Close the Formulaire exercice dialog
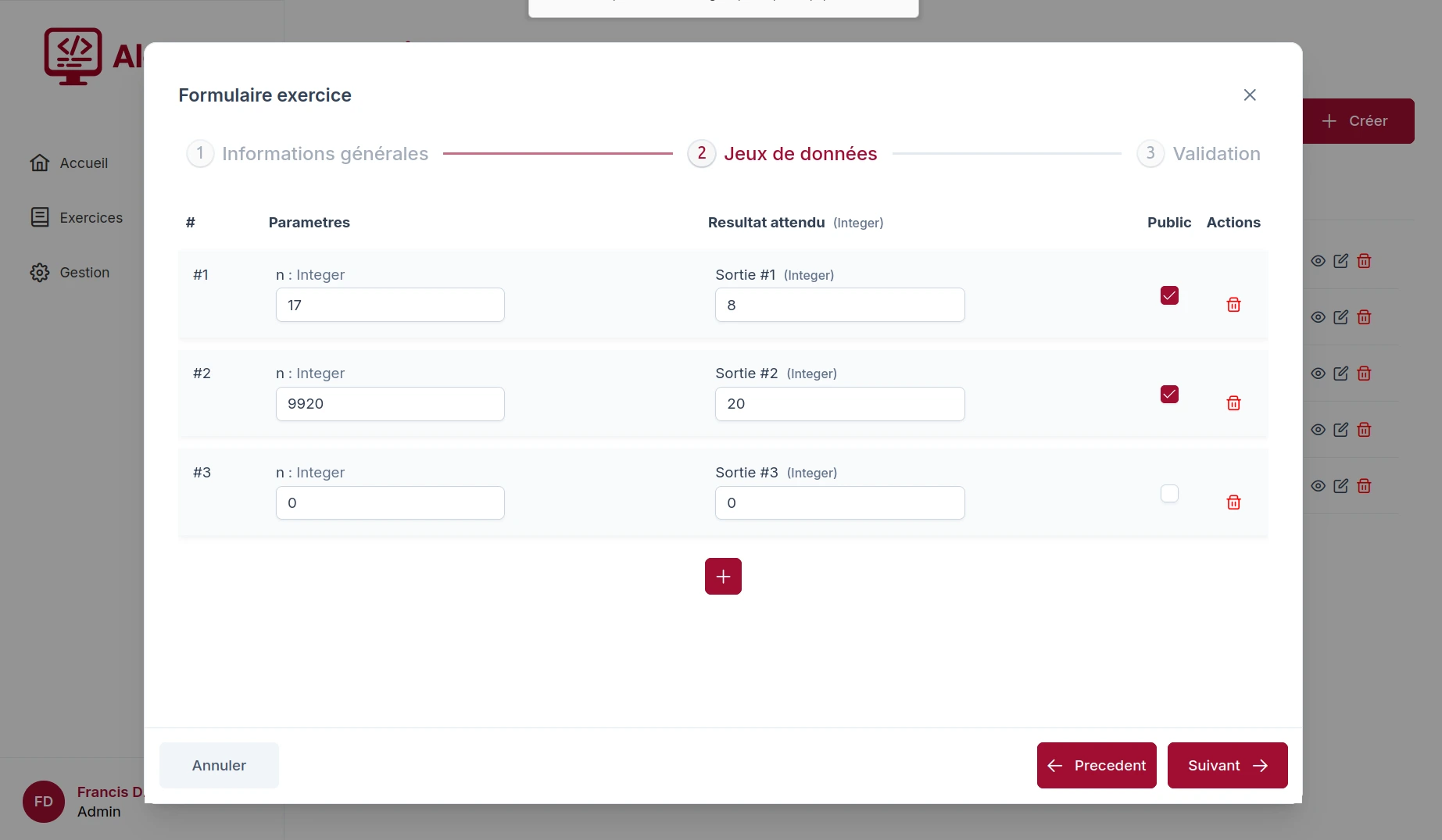Screen dimensions: 1442x840 1250,95
